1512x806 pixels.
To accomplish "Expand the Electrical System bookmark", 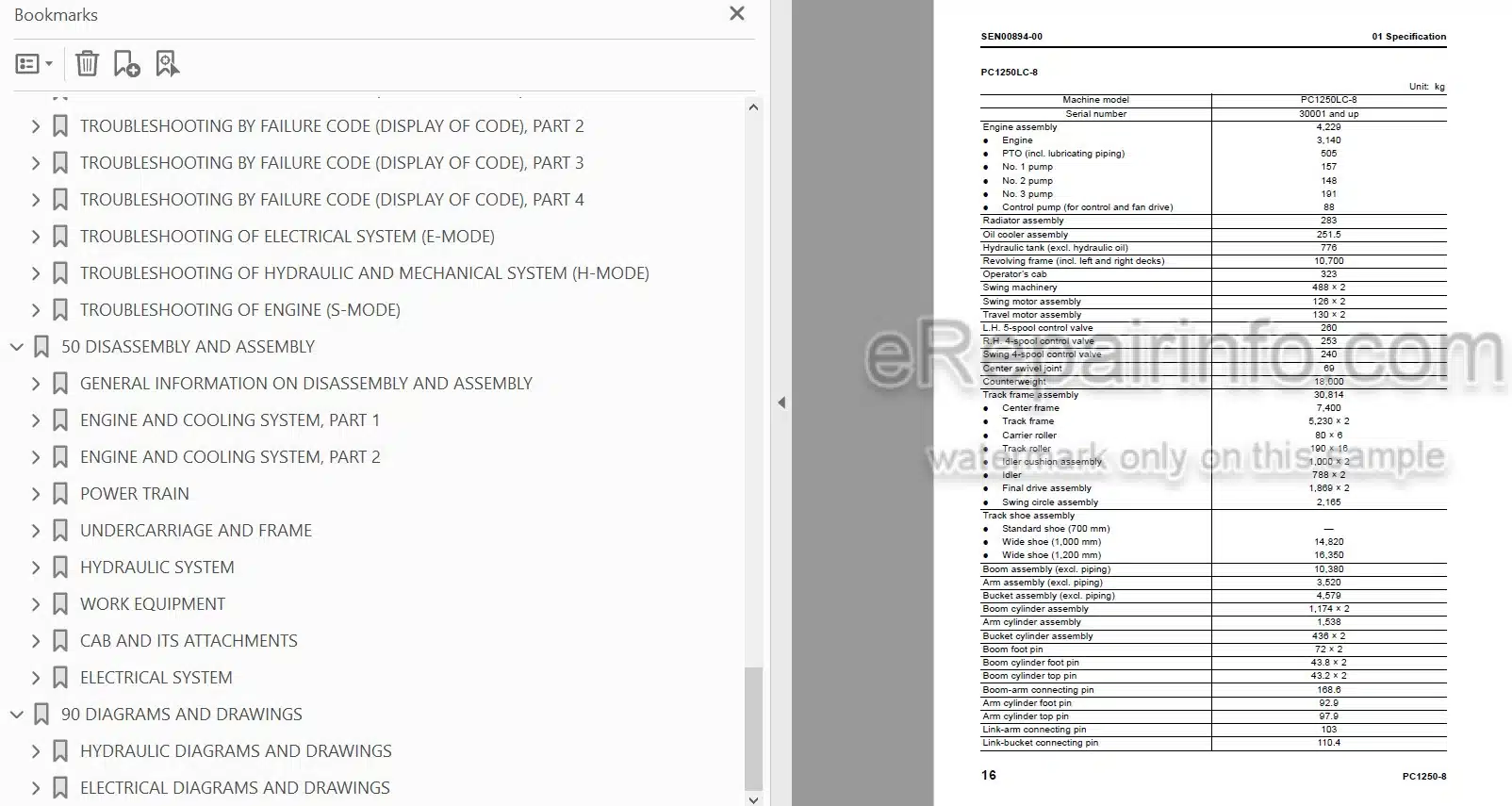I will [x=36, y=678].
